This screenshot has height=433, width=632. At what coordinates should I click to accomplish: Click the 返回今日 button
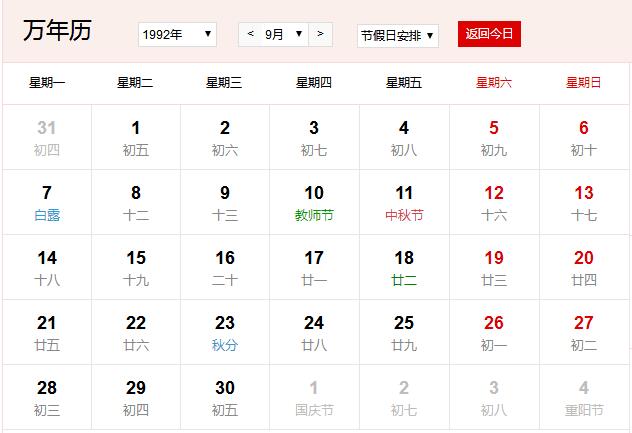pos(489,34)
